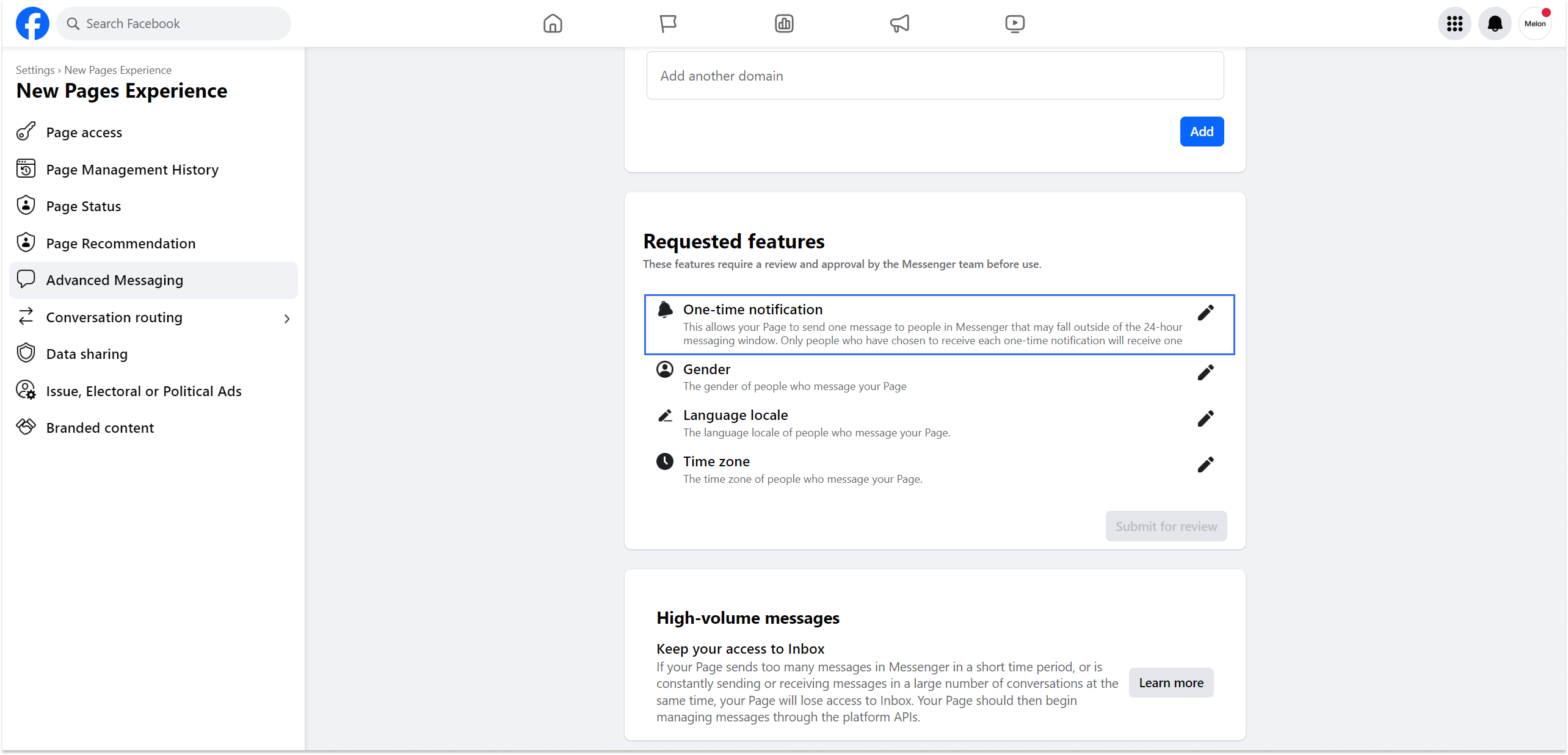Image resolution: width=1568 pixels, height=755 pixels.
Task: Open the Melon profile menu
Action: tap(1535, 24)
